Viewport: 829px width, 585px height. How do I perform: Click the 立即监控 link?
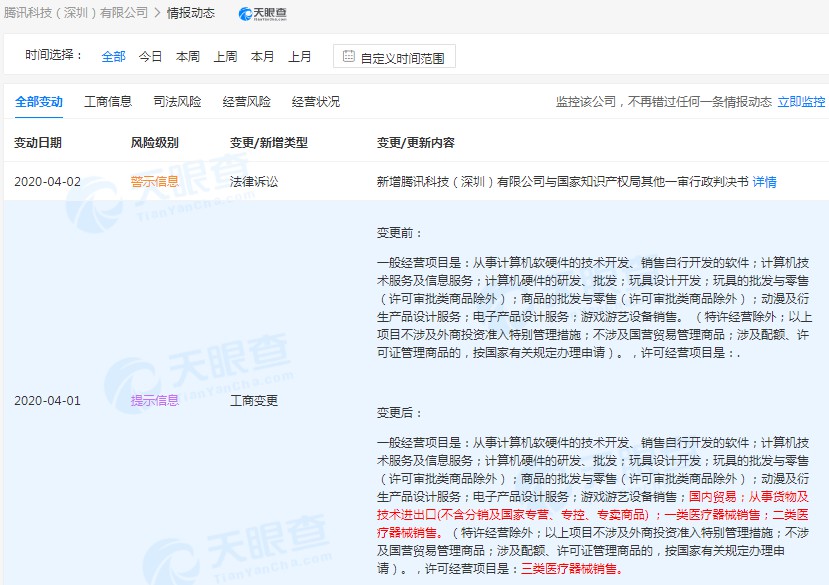pos(801,102)
